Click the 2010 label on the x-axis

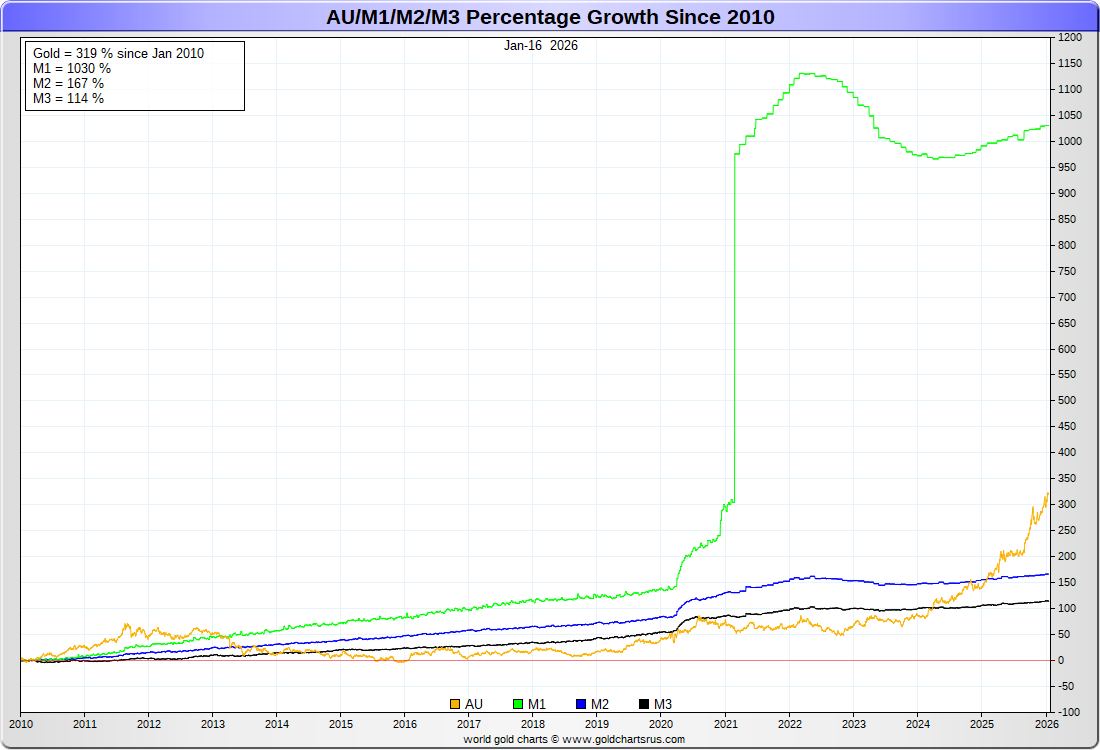click(20, 724)
